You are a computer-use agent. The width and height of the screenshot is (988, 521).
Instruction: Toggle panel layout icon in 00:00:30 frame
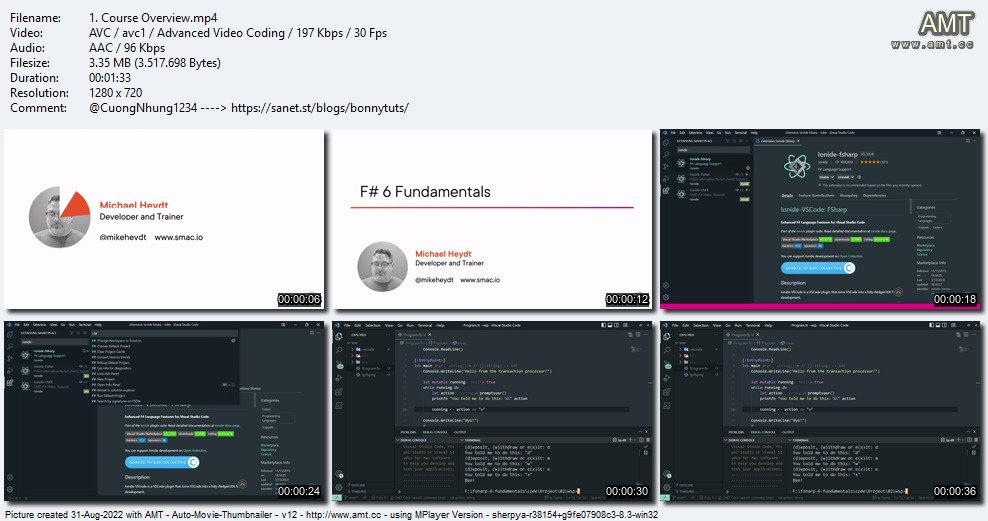610,325
